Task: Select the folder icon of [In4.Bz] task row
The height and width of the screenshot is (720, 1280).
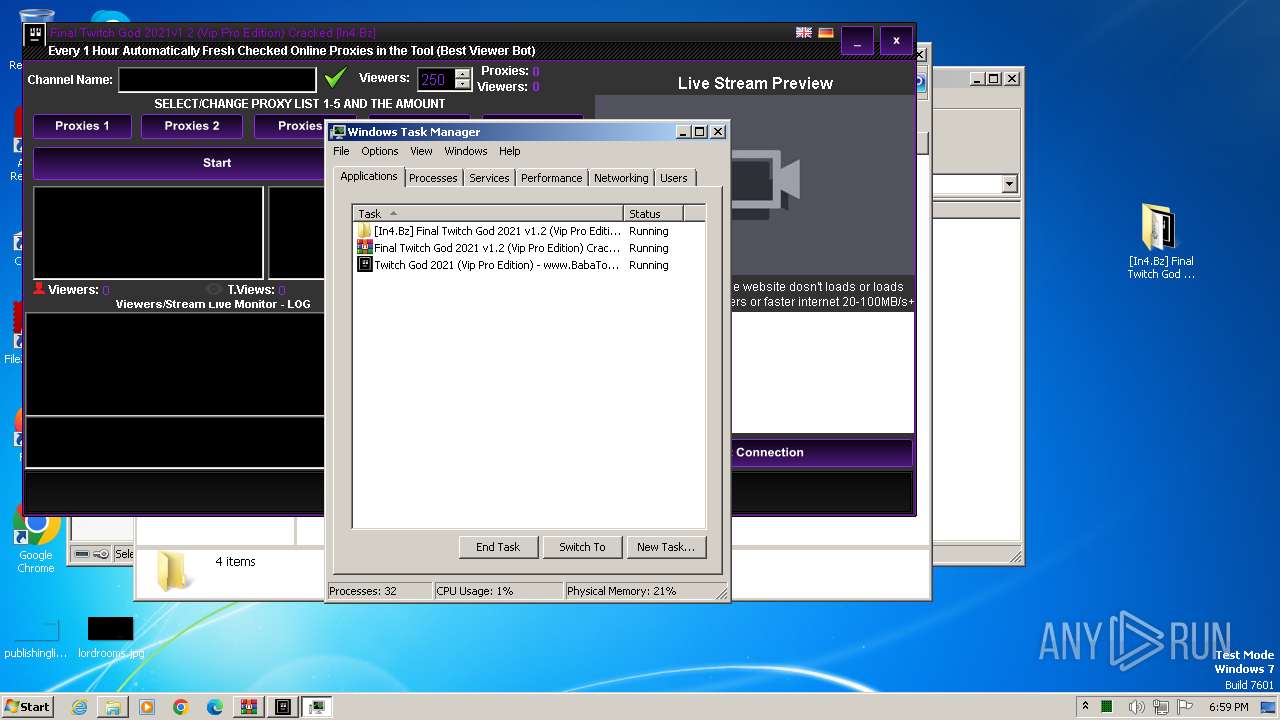Action: [x=365, y=231]
